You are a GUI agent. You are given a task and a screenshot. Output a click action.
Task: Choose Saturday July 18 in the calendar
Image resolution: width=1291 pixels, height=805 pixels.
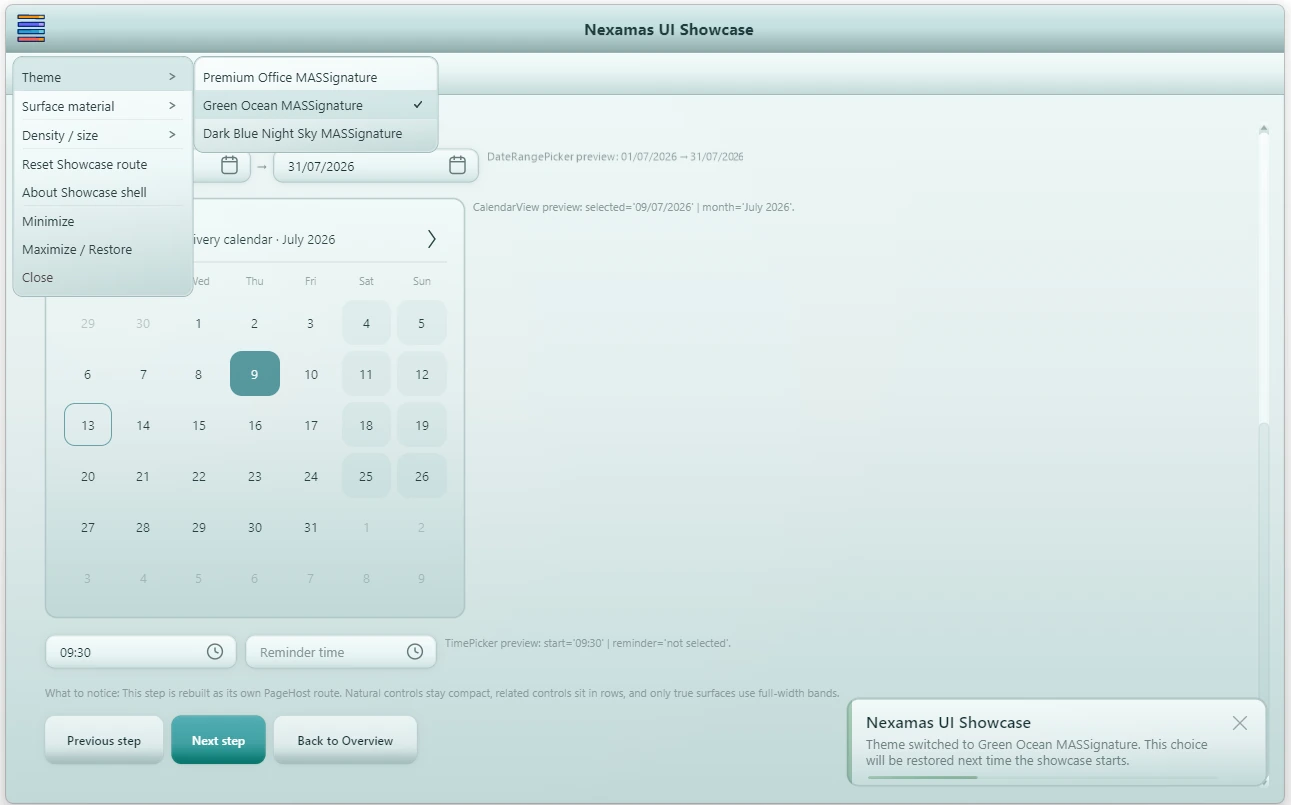point(366,425)
